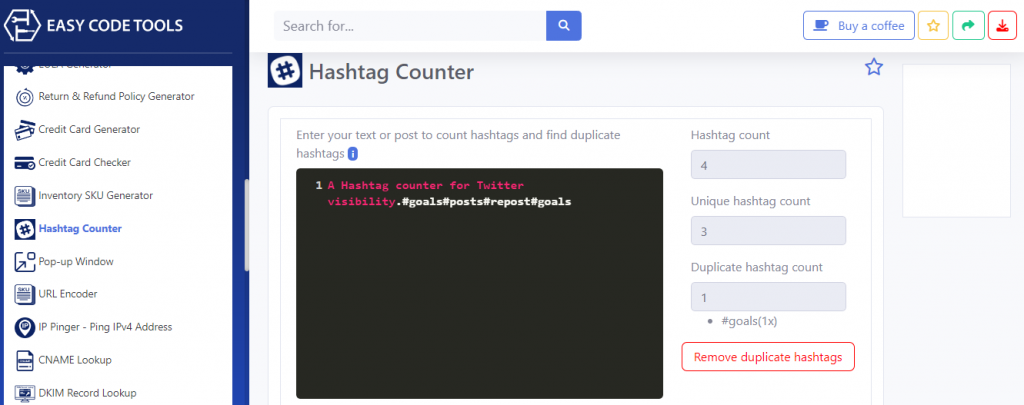Viewport: 1024px width, 405px height.
Task: Go to CNAME Lookup tool
Action: coord(75,360)
